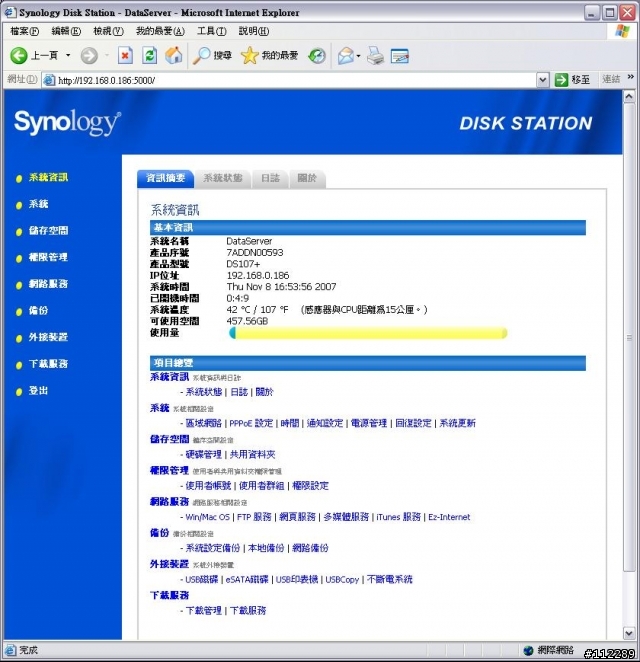Switch to the 系統狀態 tab

[223, 178]
